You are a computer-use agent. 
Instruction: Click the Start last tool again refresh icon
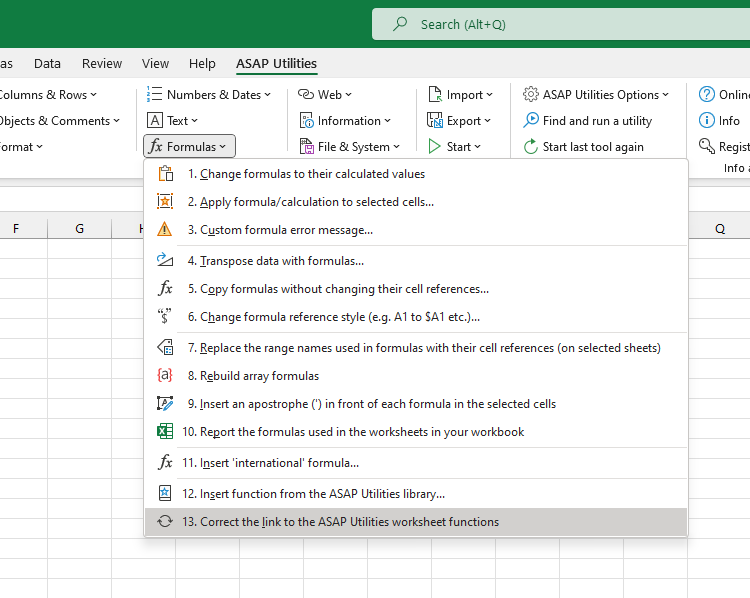tap(531, 146)
